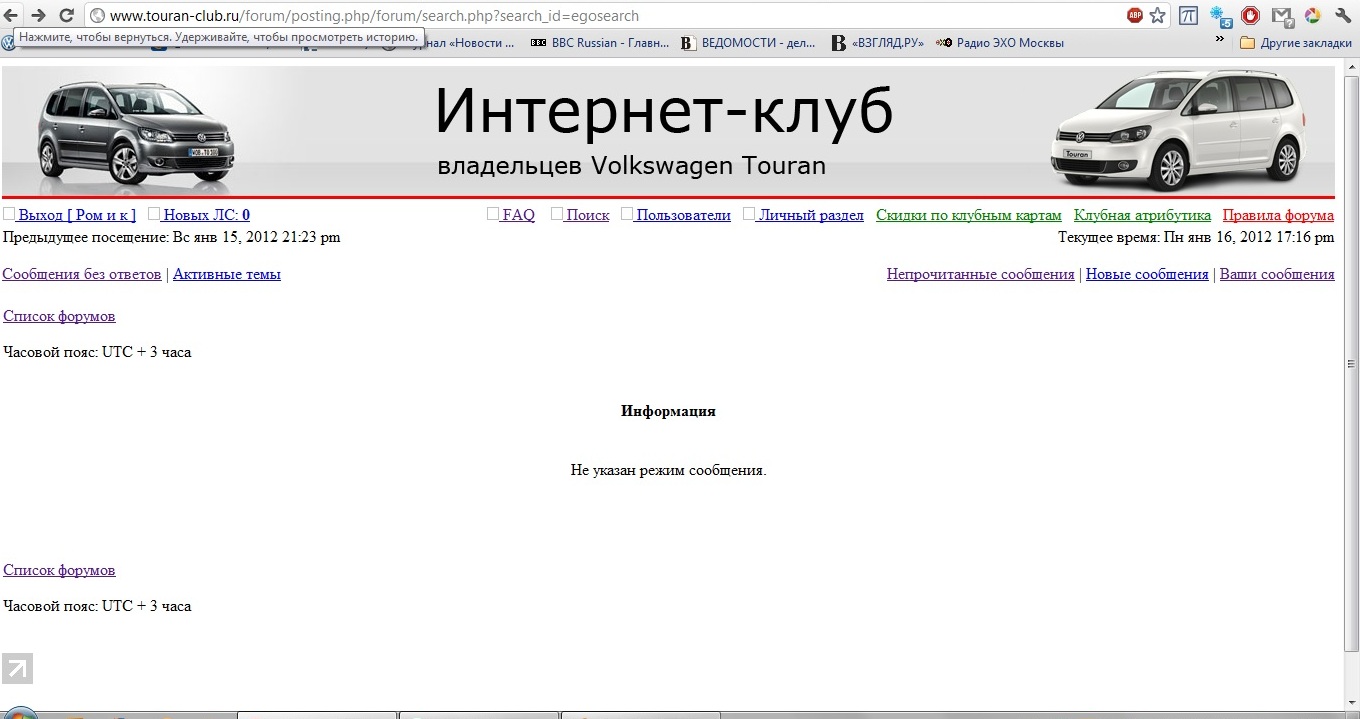Viewport: 1360px width, 719px height.
Task: Open the red ABP Adblock Plus icon
Action: [1135, 15]
